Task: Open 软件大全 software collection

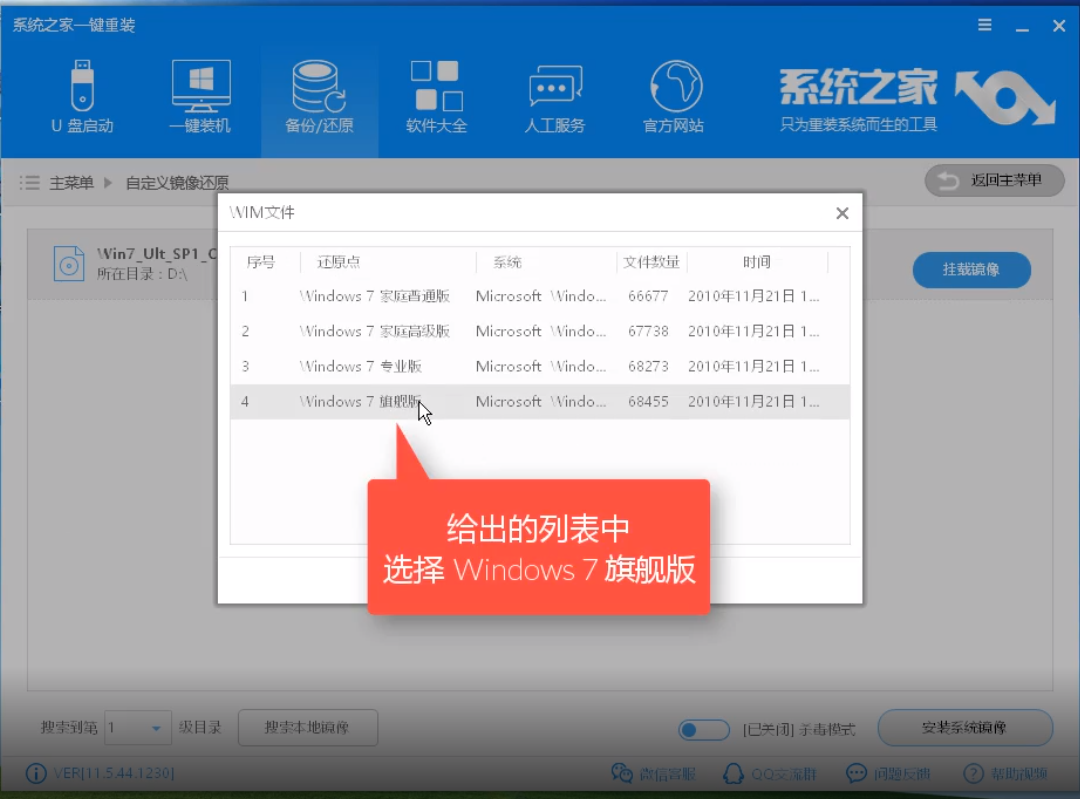Action: 436,95
